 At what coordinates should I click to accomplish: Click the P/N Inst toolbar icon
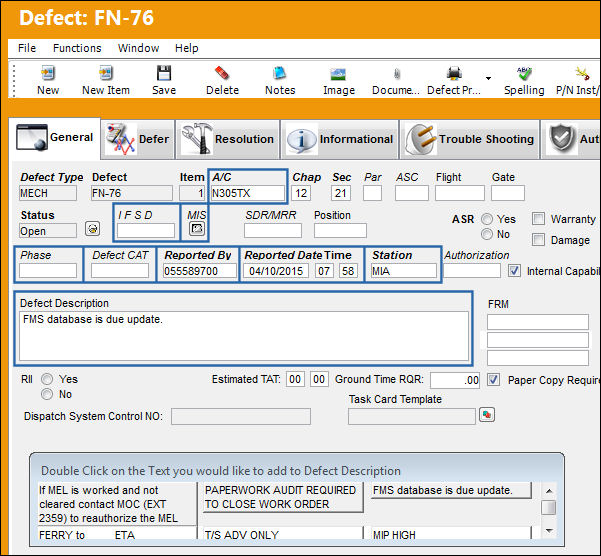click(582, 73)
